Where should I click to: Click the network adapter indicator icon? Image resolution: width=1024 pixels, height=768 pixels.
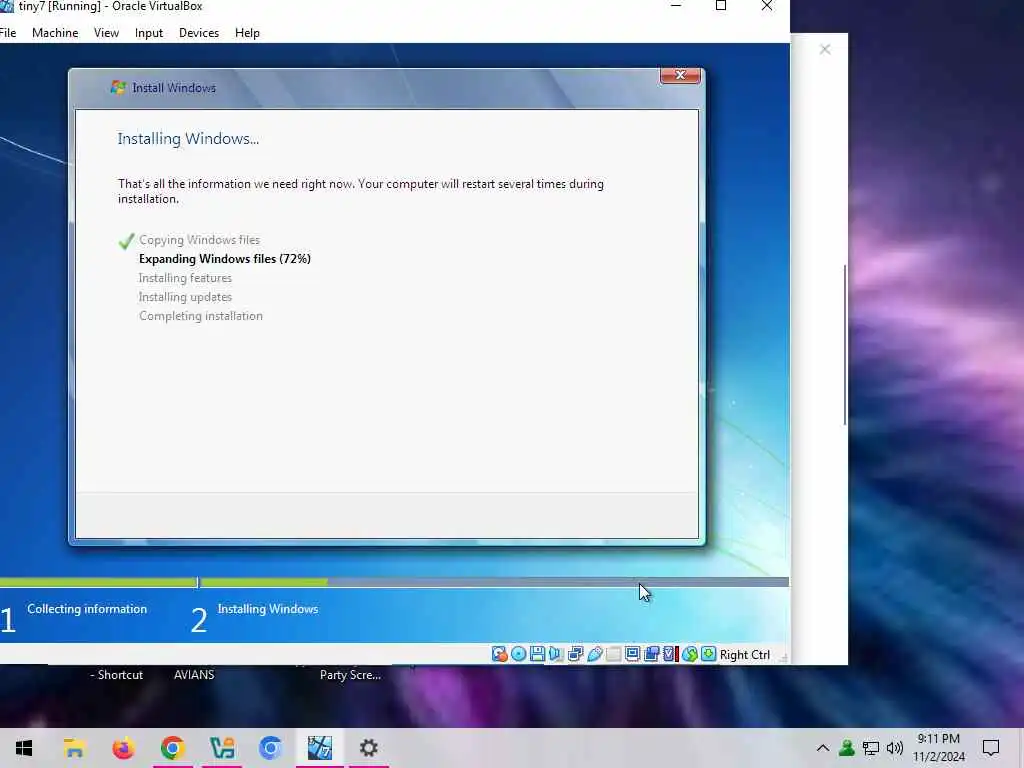tap(575, 654)
